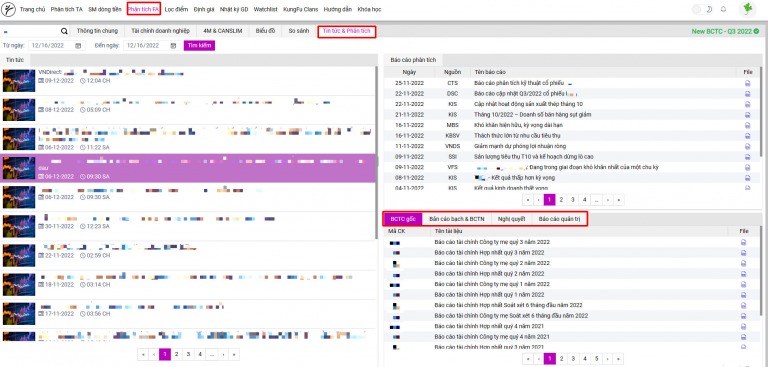Open file for 'Hợp nhất quý 1 năm 2022' statement
The height and width of the screenshot is (367, 768).
(744, 295)
